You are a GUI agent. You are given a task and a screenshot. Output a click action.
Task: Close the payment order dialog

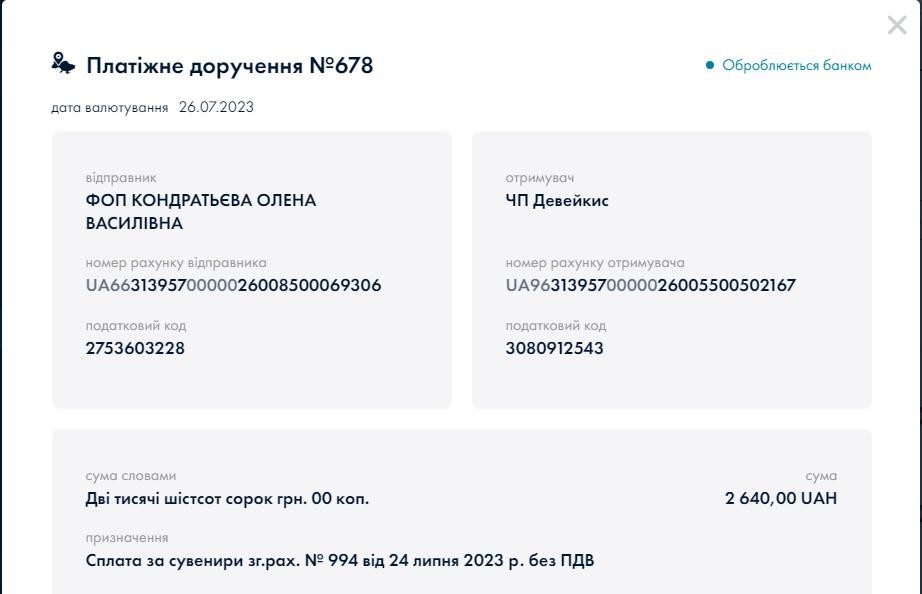point(896,26)
